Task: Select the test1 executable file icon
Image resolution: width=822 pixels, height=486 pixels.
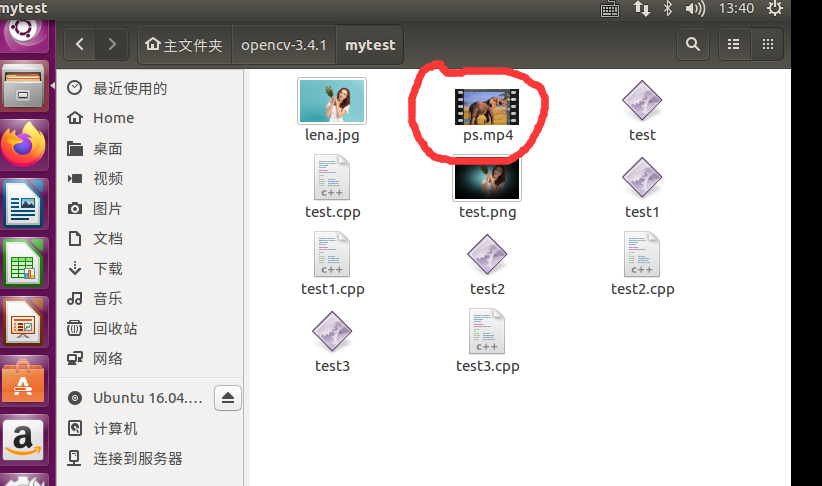Action: [x=642, y=177]
